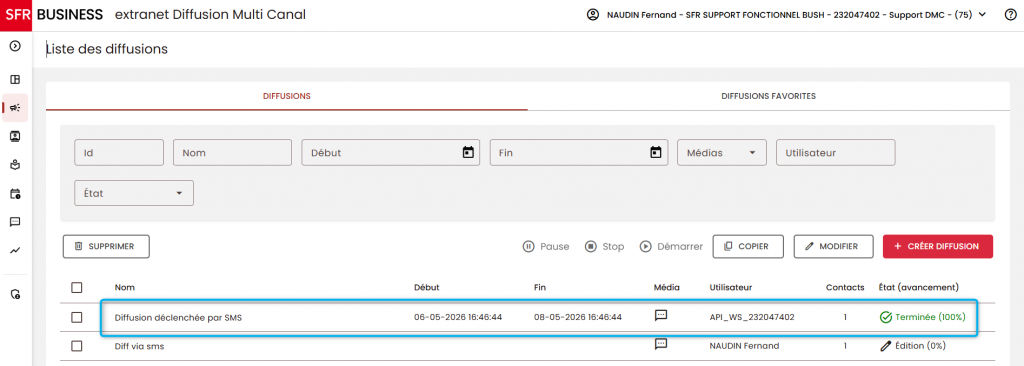
Task: Click the Média column header
Action: [x=666, y=287]
